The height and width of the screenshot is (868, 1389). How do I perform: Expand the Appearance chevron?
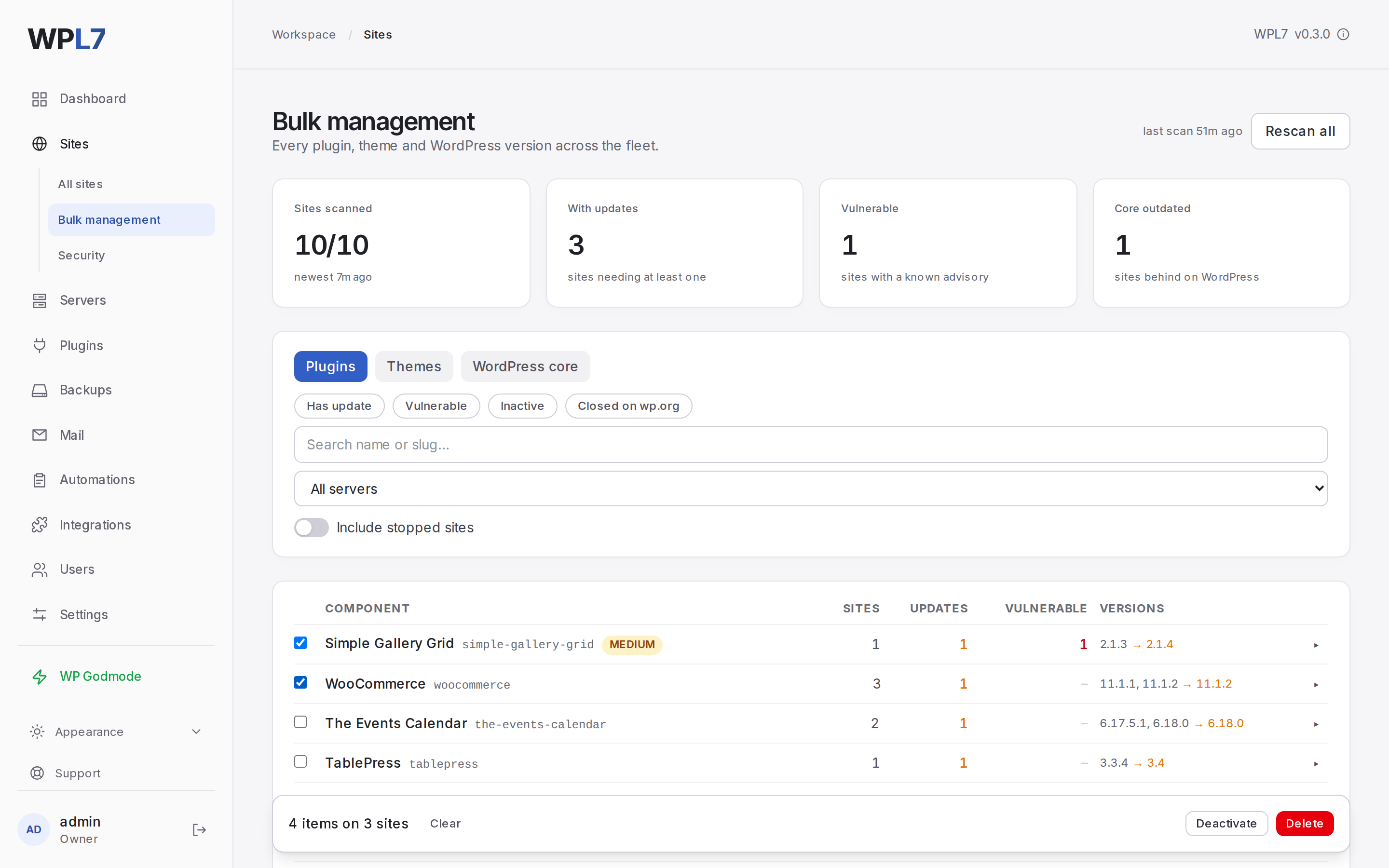tap(196, 732)
